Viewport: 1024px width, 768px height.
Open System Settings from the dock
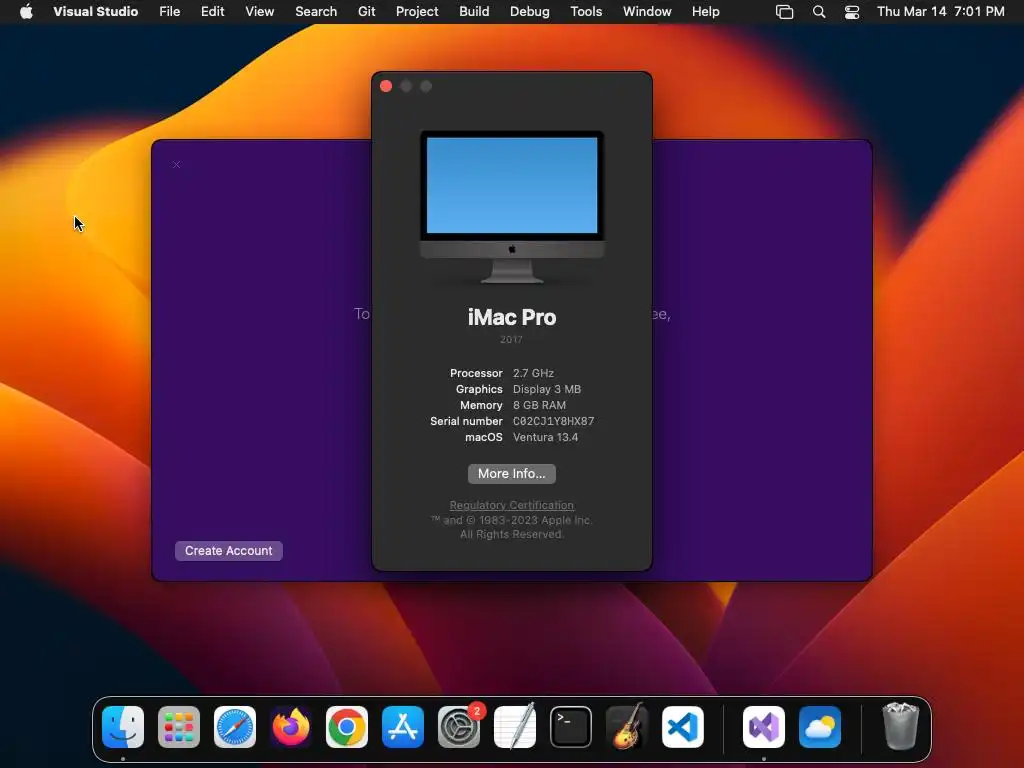pos(459,727)
